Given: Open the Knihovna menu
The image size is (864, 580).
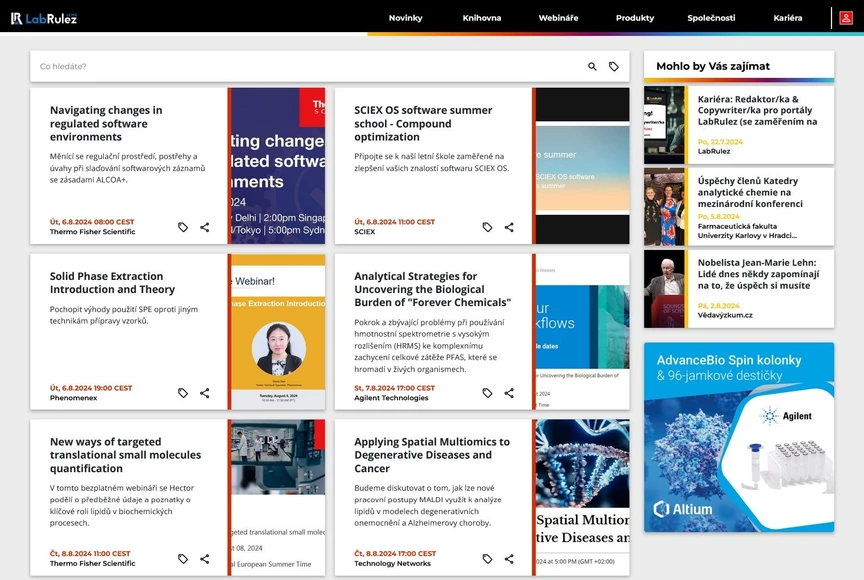Looking at the screenshot, I should point(482,18).
